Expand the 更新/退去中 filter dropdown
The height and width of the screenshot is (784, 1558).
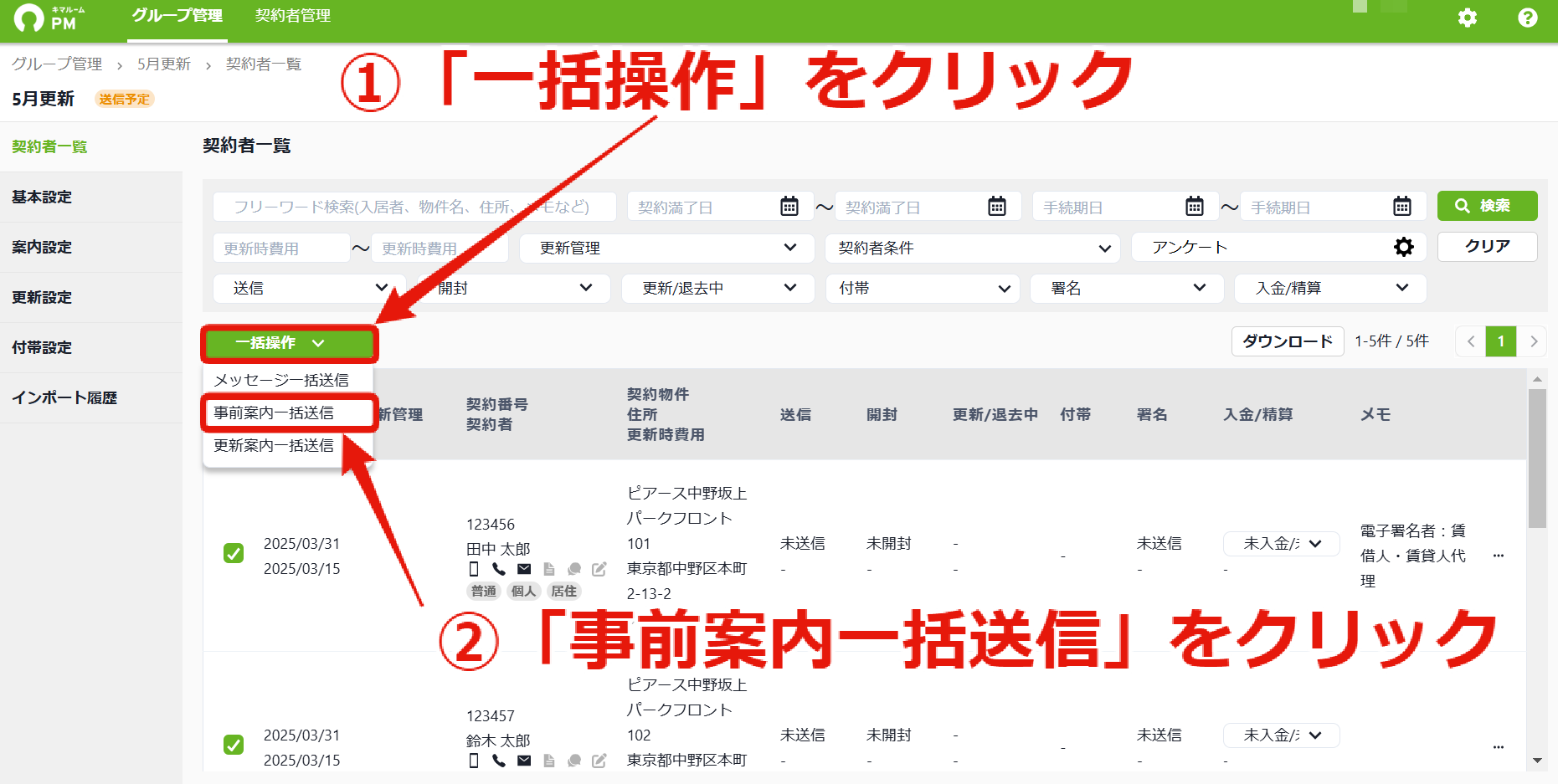717,288
